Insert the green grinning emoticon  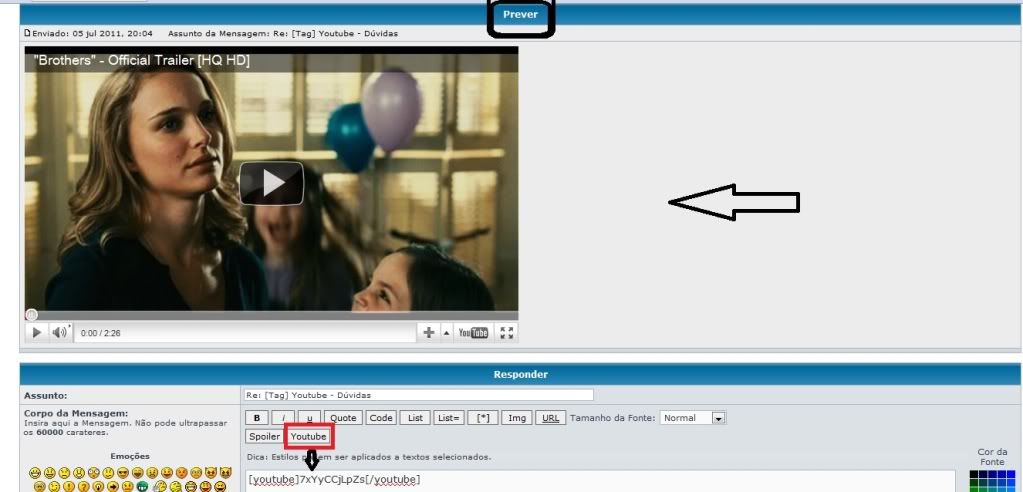coord(142,487)
